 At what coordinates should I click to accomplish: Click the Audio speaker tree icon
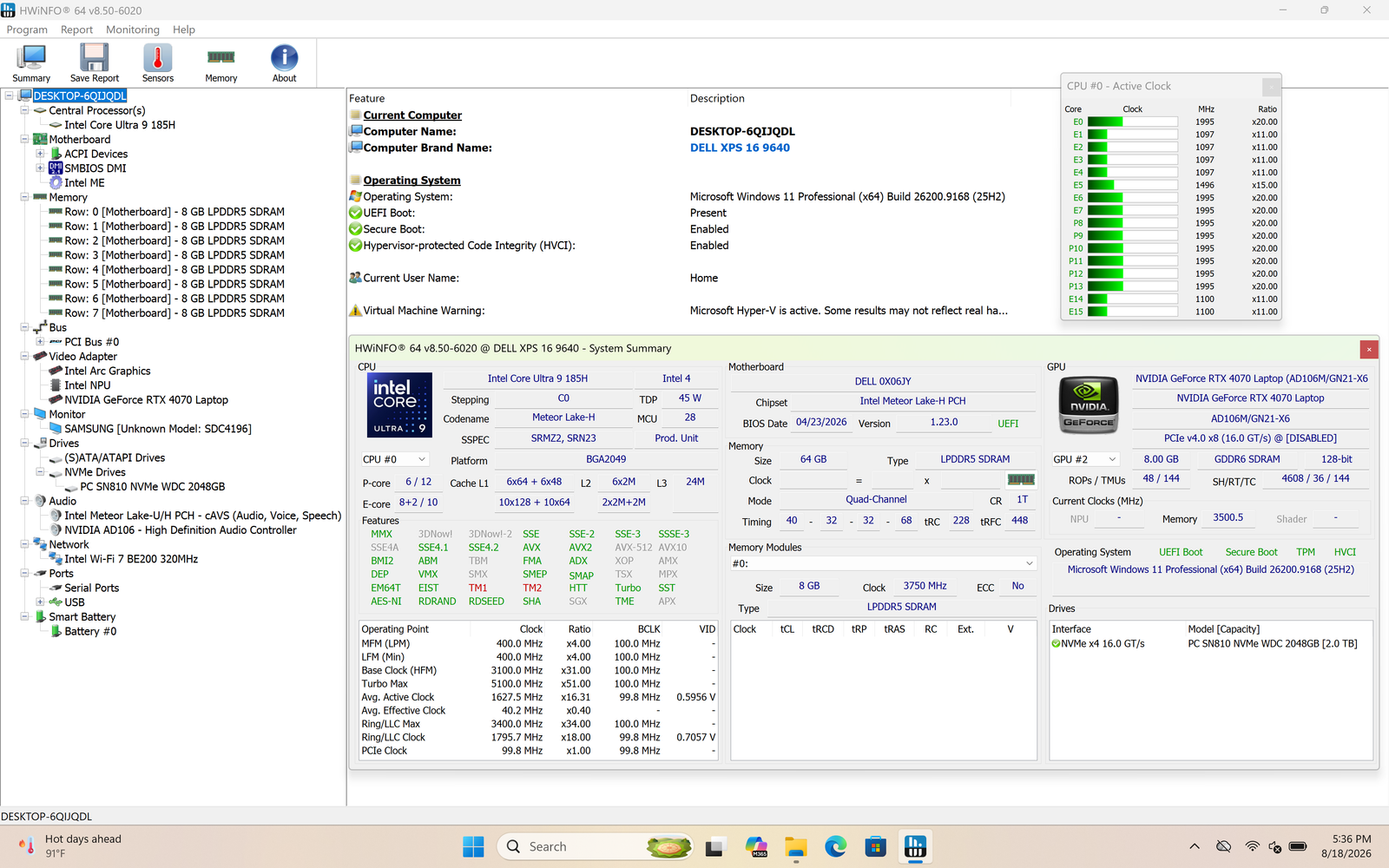(x=40, y=501)
